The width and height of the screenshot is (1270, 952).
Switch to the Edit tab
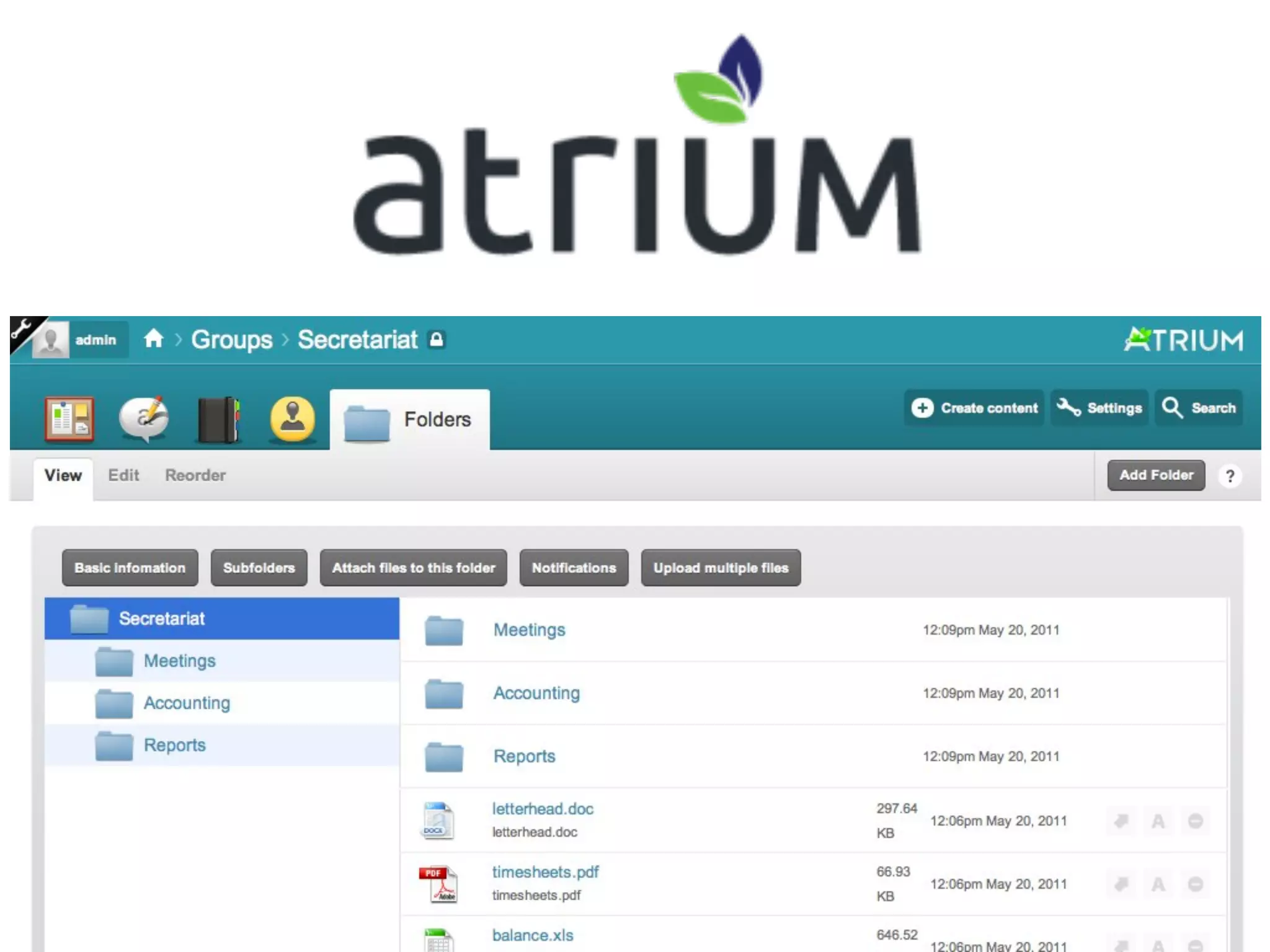[x=123, y=475]
